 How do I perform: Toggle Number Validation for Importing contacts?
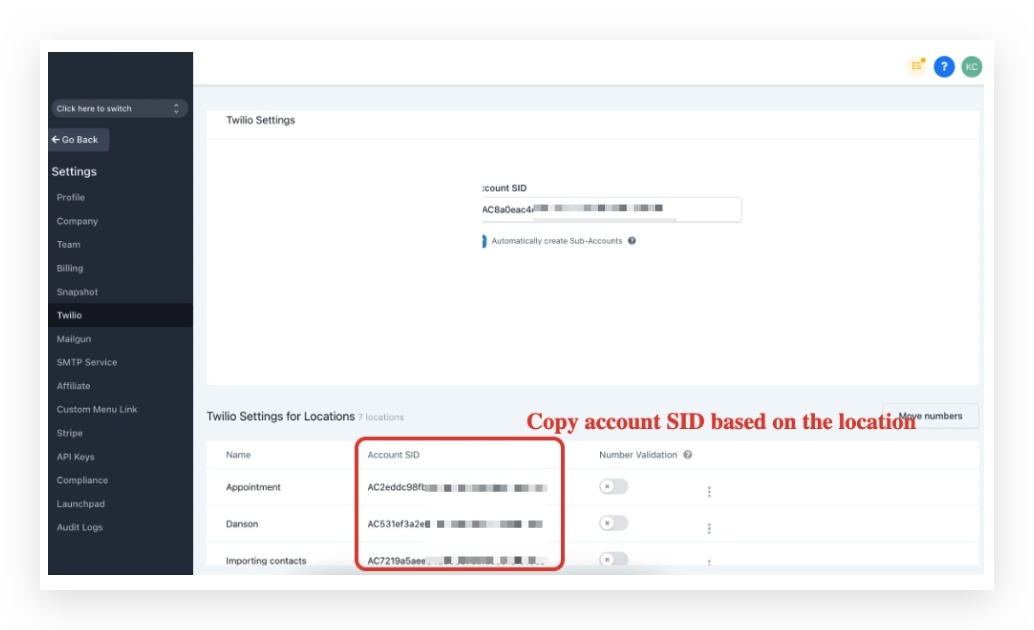613,559
